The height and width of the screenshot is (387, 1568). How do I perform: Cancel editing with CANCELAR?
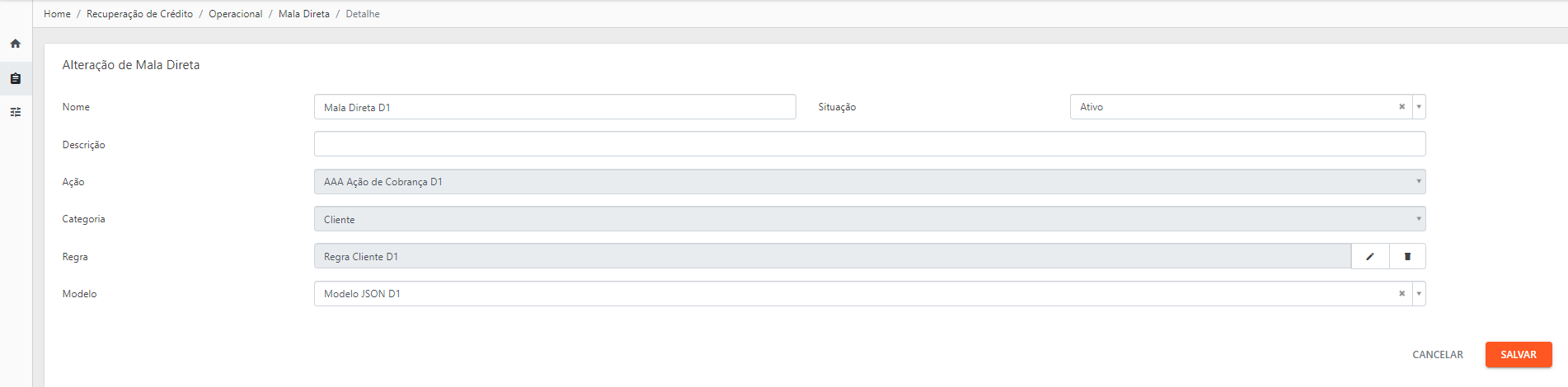pyautogui.click(x=1438, y=355)
